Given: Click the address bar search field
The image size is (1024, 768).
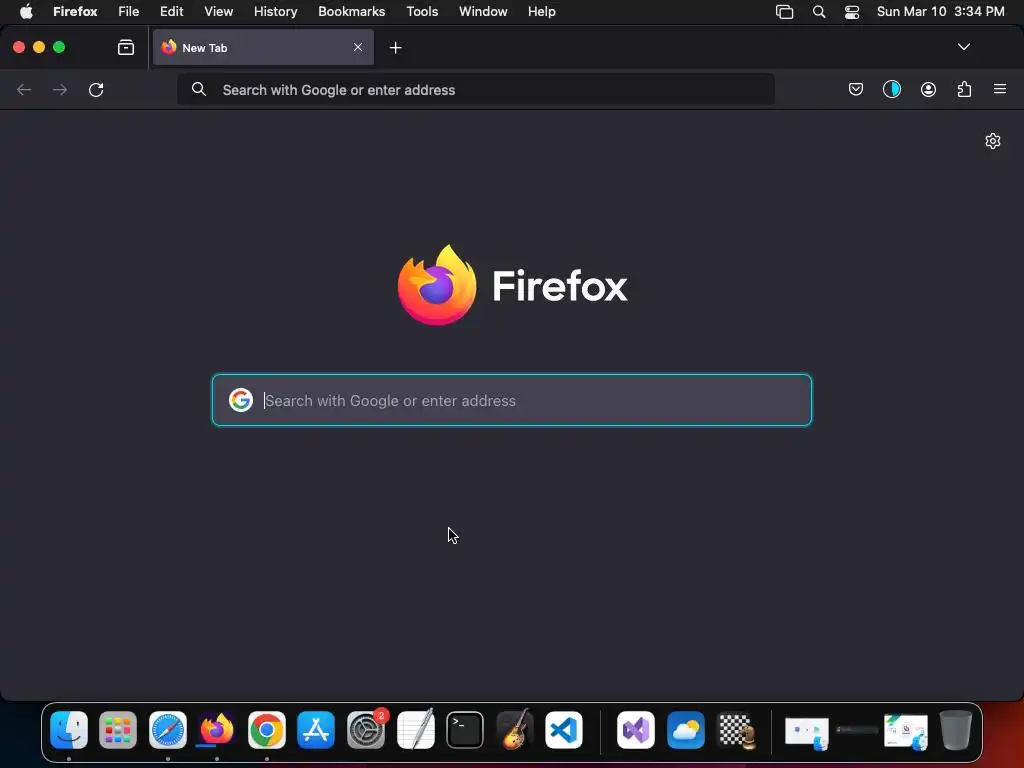Looking at the screenshot, I should pyautogui.click(x=476, y=89).
